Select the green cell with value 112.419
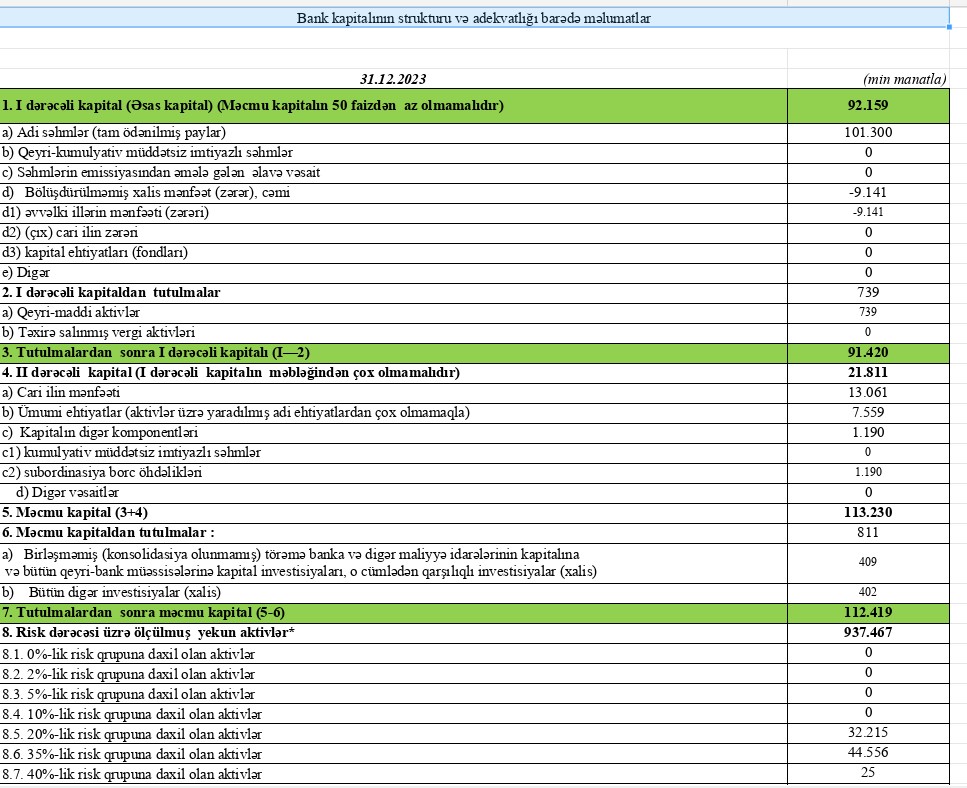The width and height of the screenshot is (967, 788). click(868, 612)
